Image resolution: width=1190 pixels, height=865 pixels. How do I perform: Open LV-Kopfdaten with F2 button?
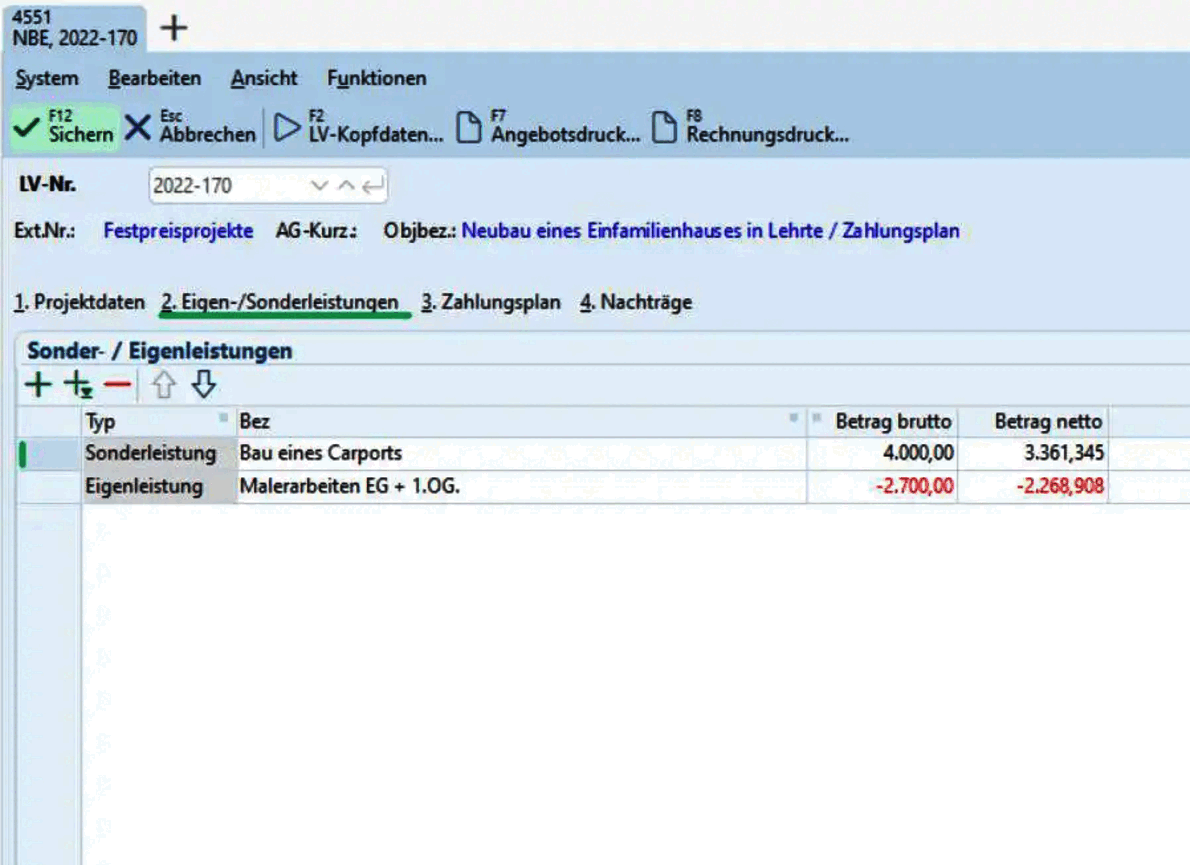(x=357, y=127)
